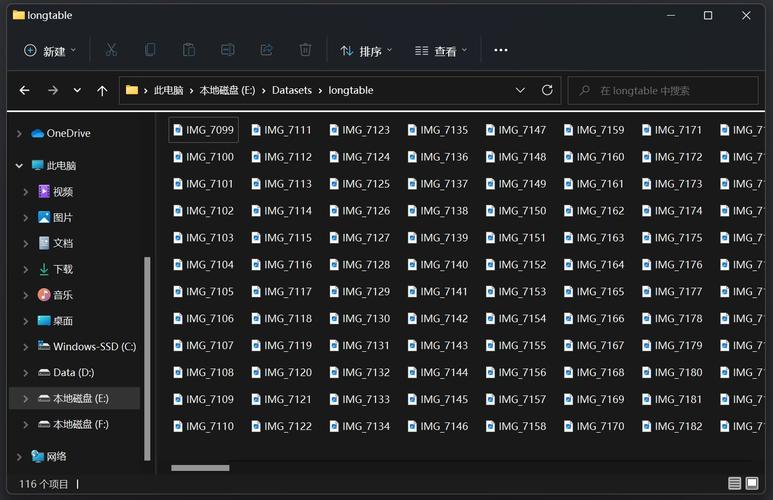Image resolution: width=773 pixels, height=500 pixels.
Task: Expand the 网络 tree node chevron
Action: [x=19, y=457]
